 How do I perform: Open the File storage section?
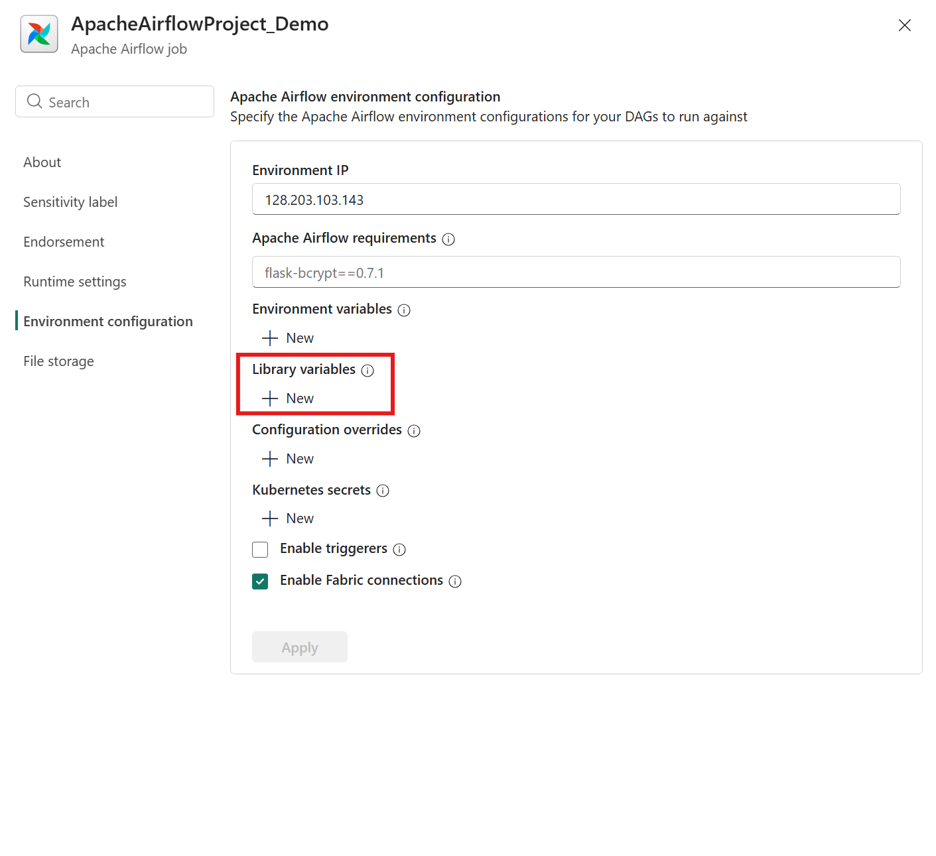[x=58, y=361]
